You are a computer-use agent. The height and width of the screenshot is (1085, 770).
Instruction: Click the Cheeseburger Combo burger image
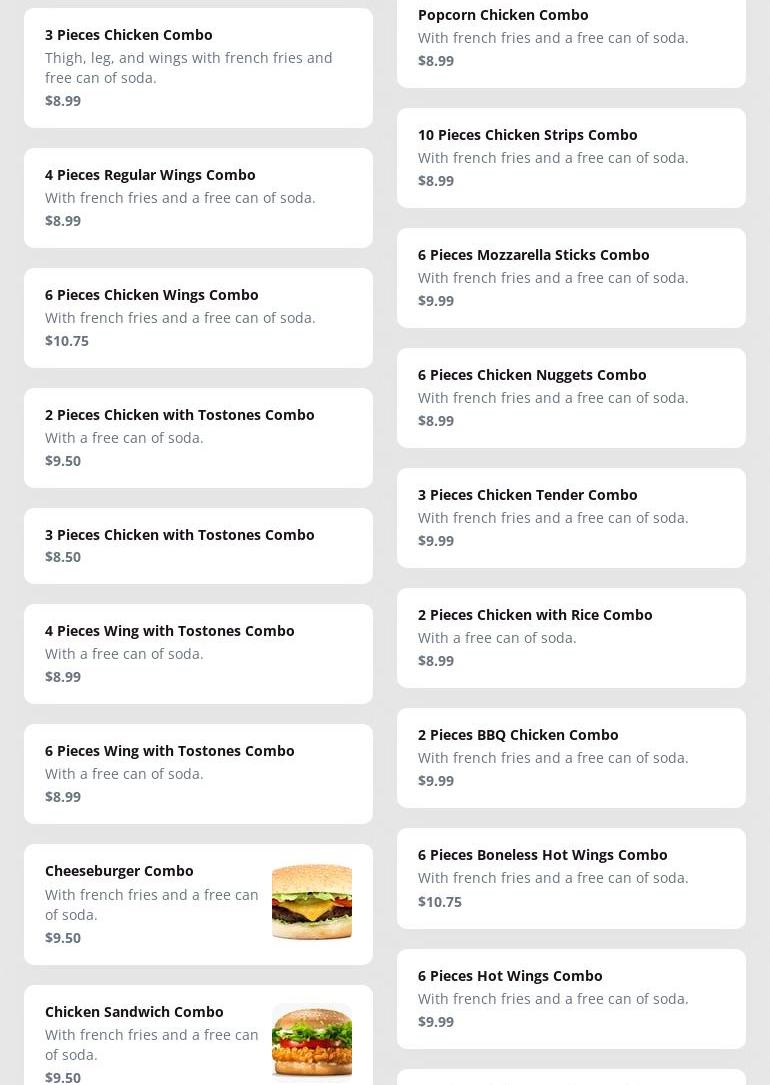click(x=311, y=903)
